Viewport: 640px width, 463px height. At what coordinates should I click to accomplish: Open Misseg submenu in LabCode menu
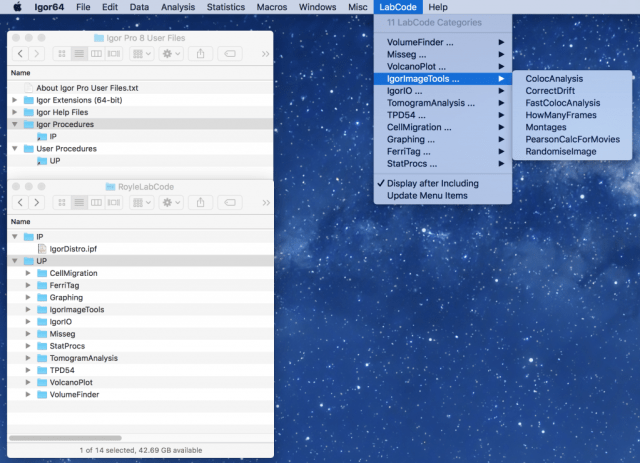(443, 54)
